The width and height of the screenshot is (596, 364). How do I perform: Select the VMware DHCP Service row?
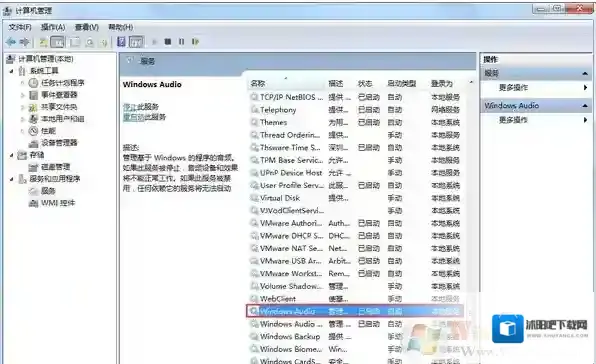[355, 236]
